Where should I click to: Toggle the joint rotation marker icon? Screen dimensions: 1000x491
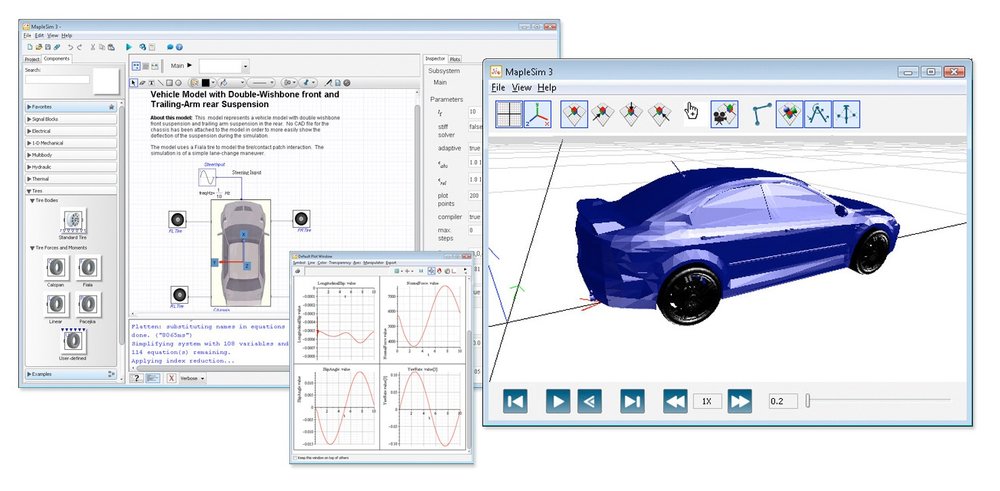point(818,114)
